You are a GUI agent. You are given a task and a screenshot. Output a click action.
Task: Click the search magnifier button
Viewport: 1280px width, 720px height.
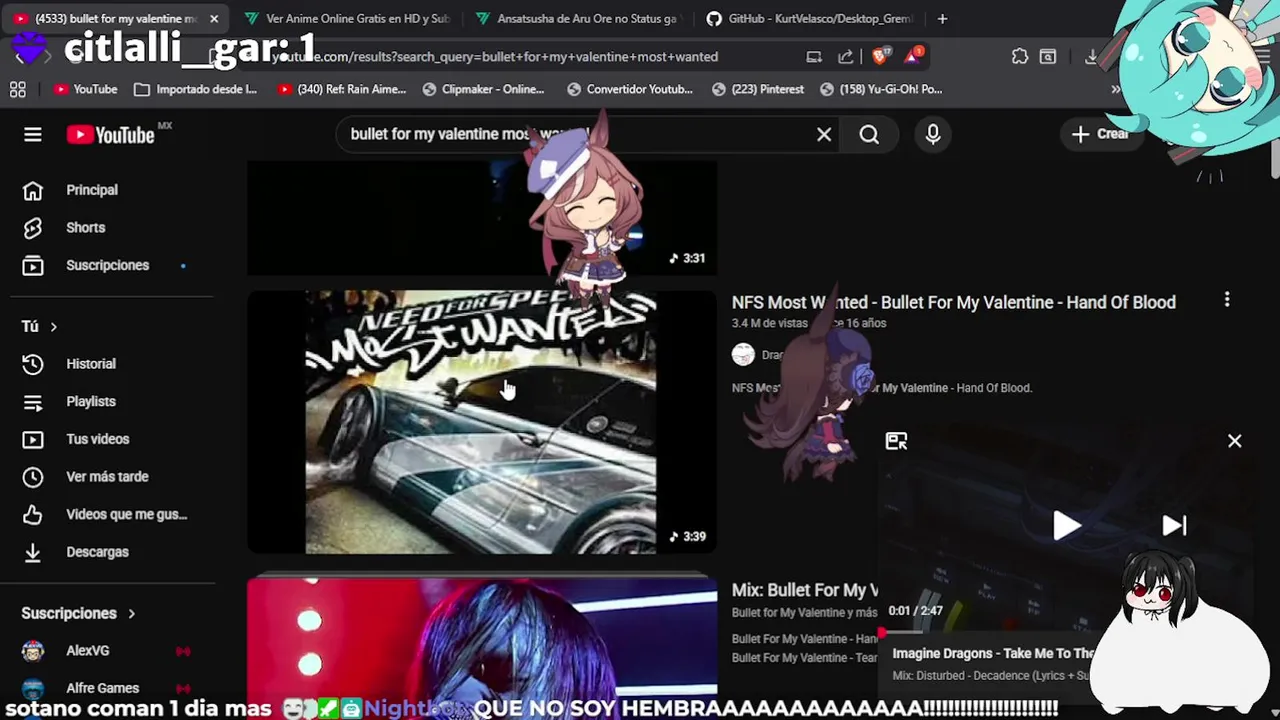click(869, 134)
